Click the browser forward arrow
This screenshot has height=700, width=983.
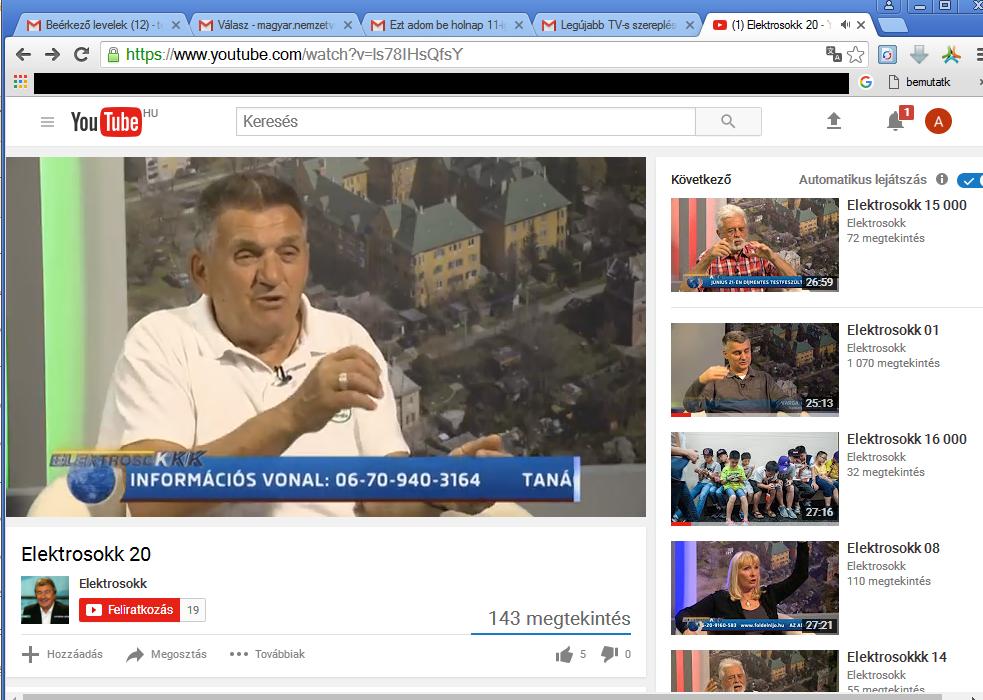(52, 55)
